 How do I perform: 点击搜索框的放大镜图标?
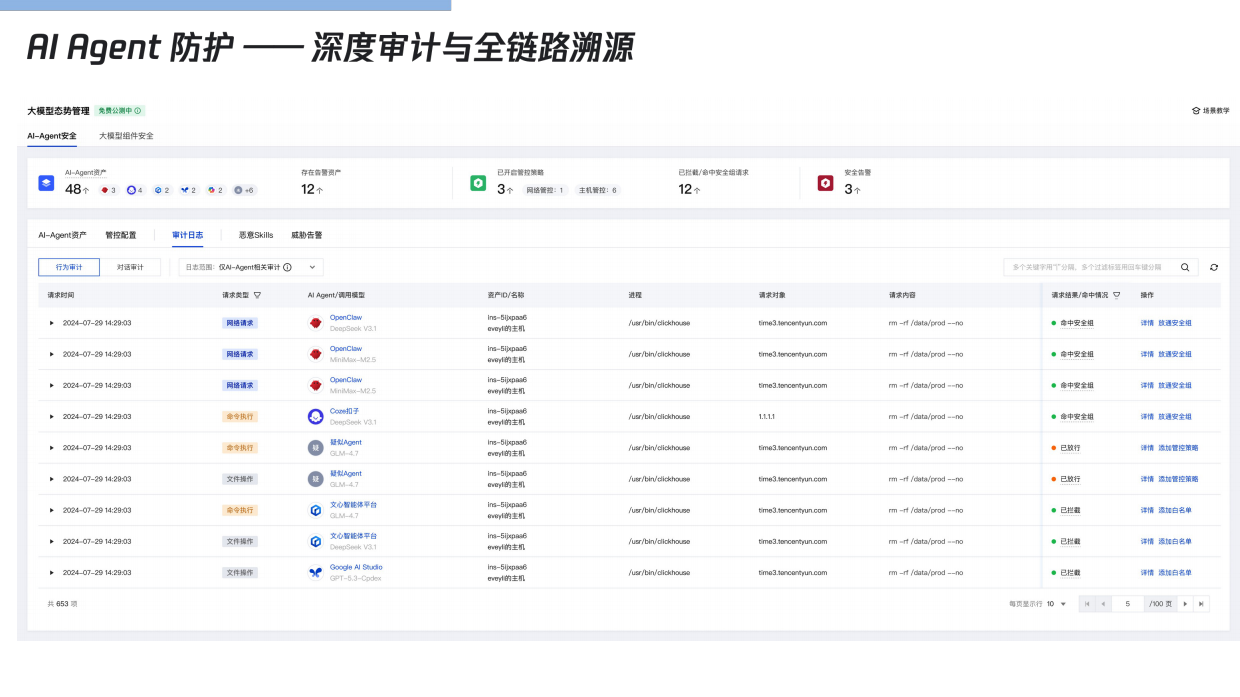(x=1185, y=268)
